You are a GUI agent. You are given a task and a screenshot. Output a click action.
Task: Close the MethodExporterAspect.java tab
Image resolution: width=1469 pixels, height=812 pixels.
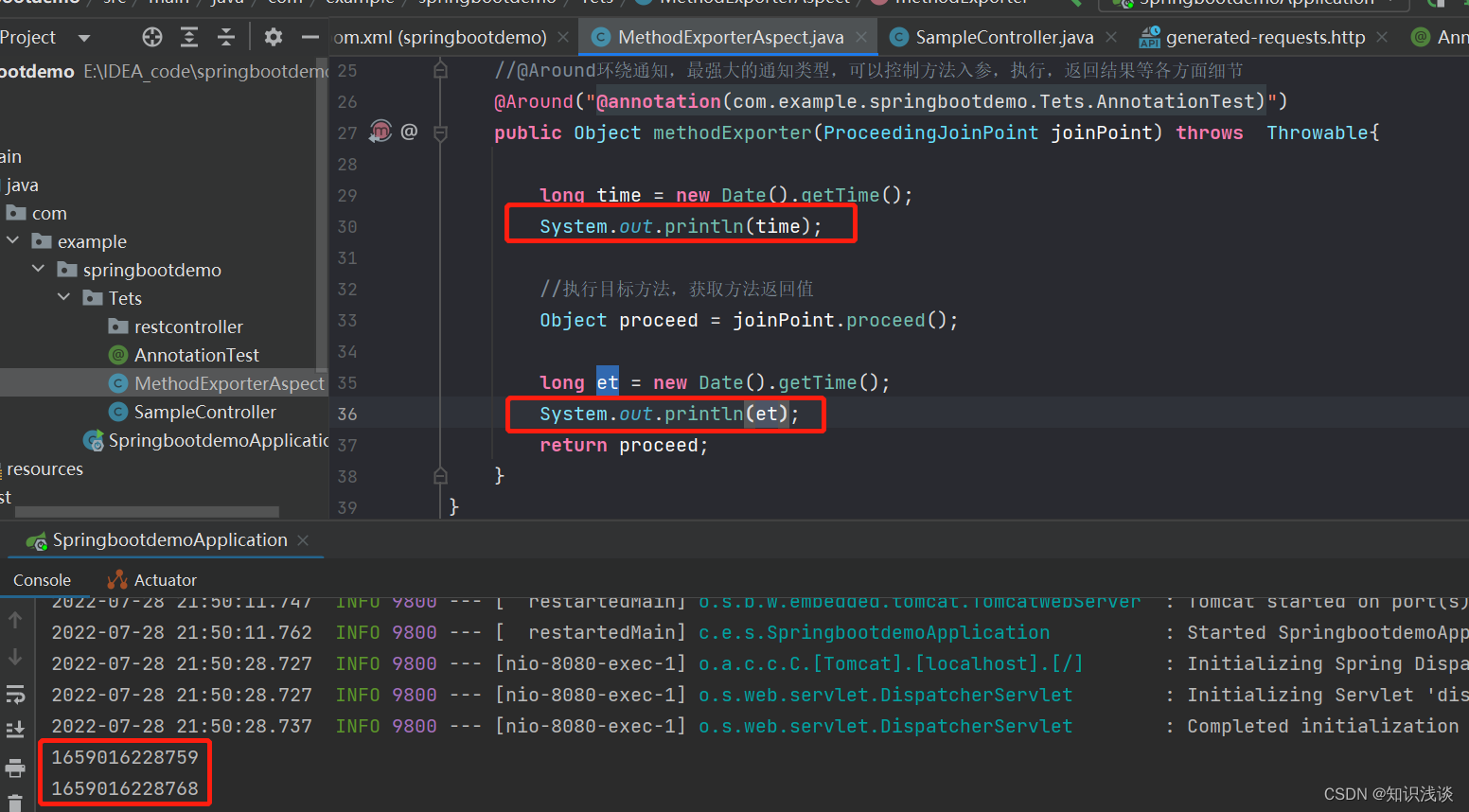tap(861, 37)
